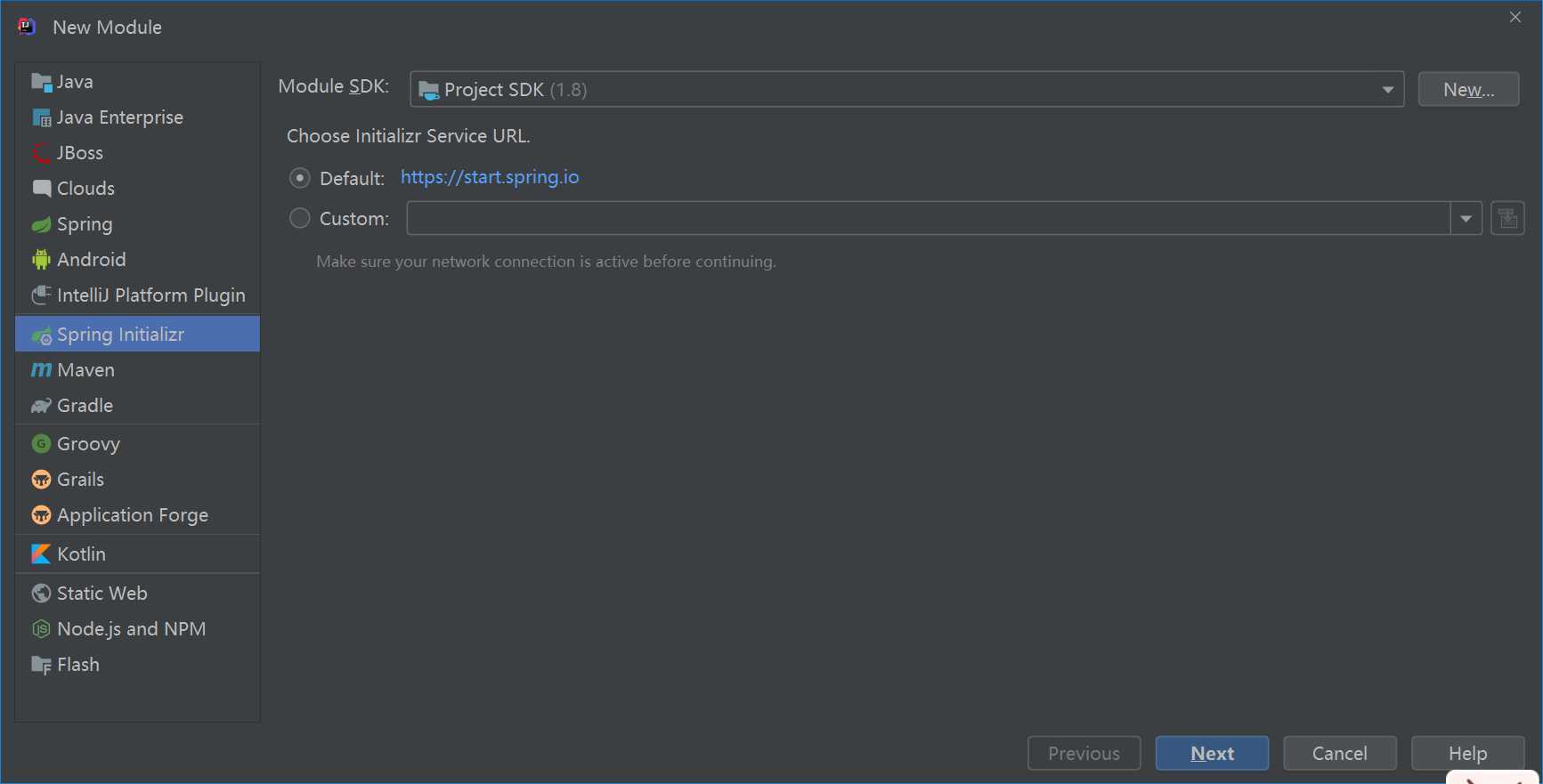Pick the JBoss icon in the list
Image resolution: width=1543 pixels, height=784 pixels.
41,153
